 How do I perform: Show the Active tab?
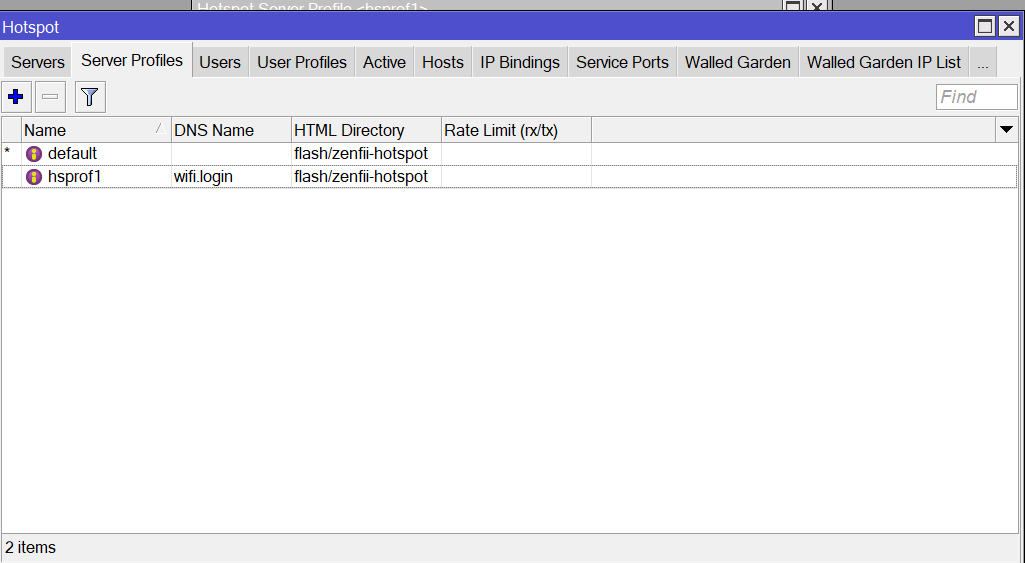pos(384,62)
